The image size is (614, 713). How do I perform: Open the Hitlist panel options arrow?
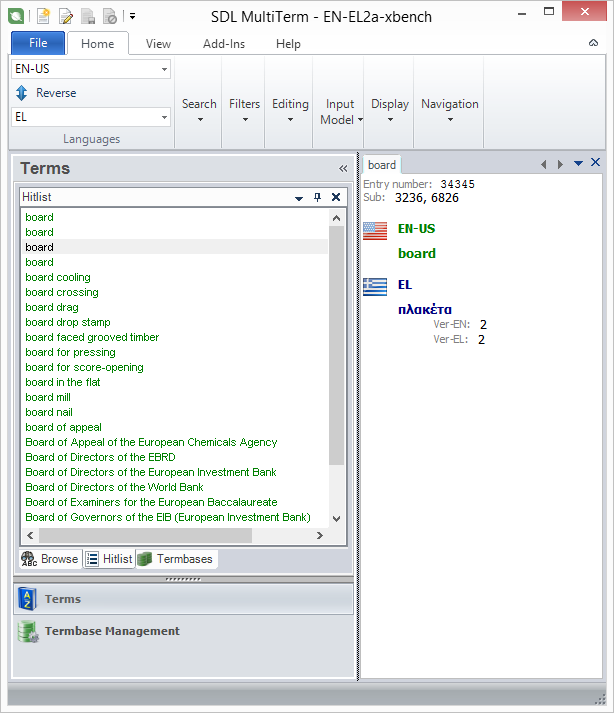(299, 198)
